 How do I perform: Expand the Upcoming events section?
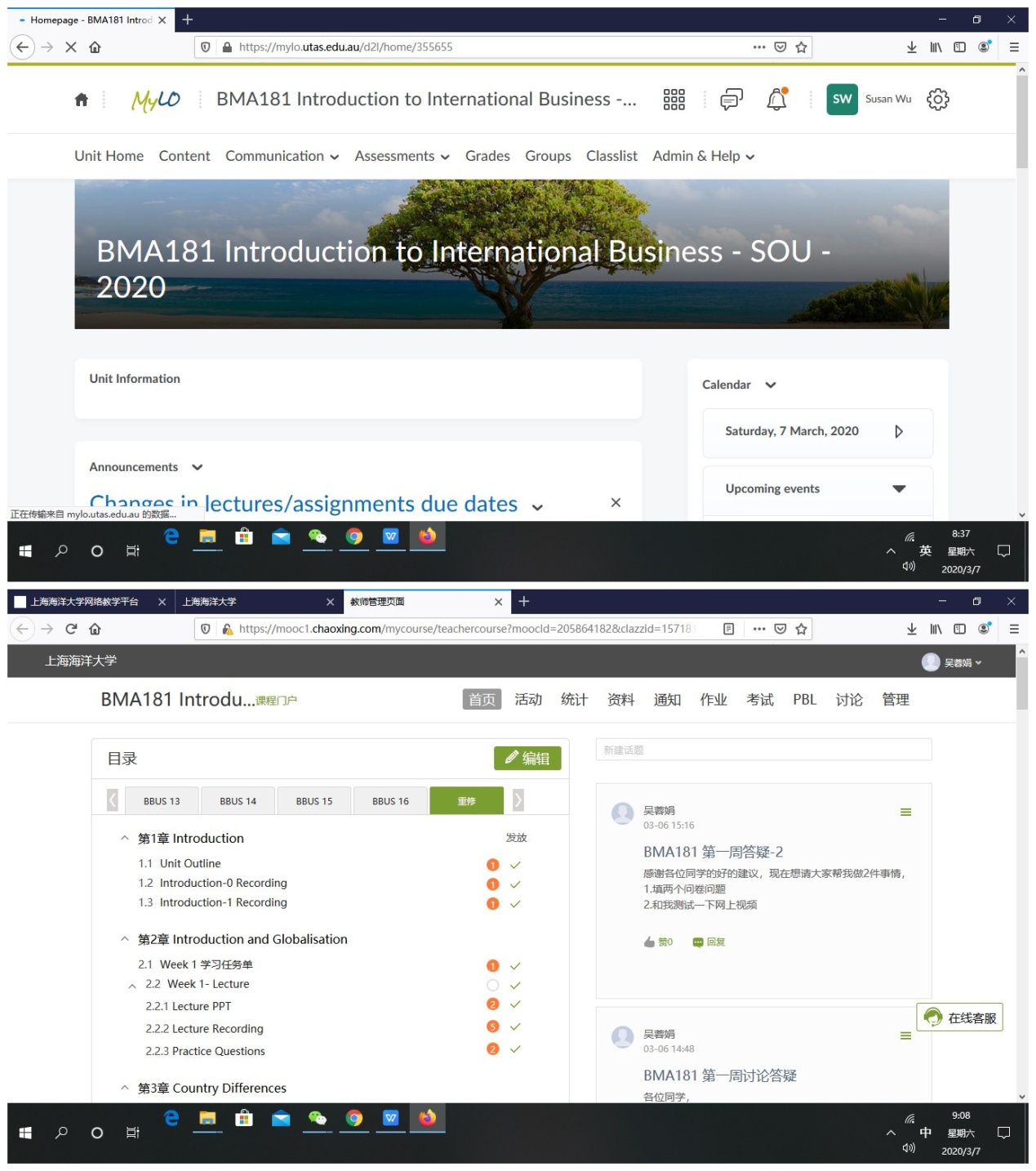pos(898,488)
